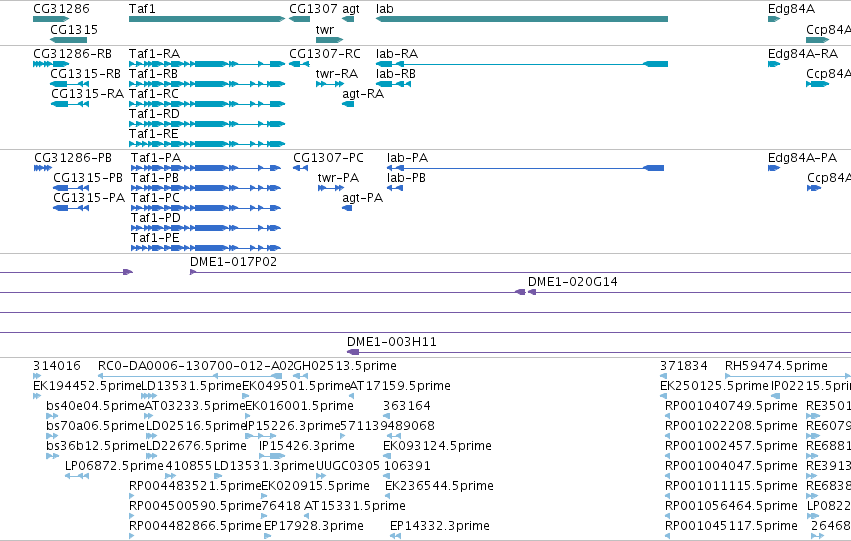Select the Taf1-PD protein
Viewport: 851px width, 541px height.
[x=206, y=228]
